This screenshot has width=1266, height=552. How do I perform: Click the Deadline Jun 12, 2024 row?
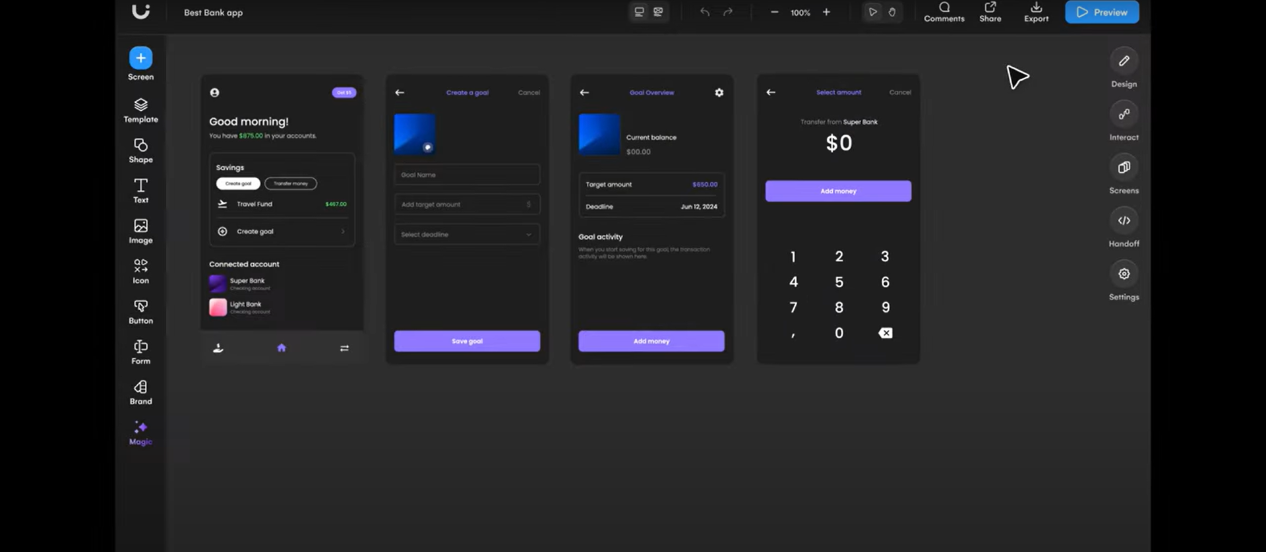pyautogui.click(x=651, y=206)
